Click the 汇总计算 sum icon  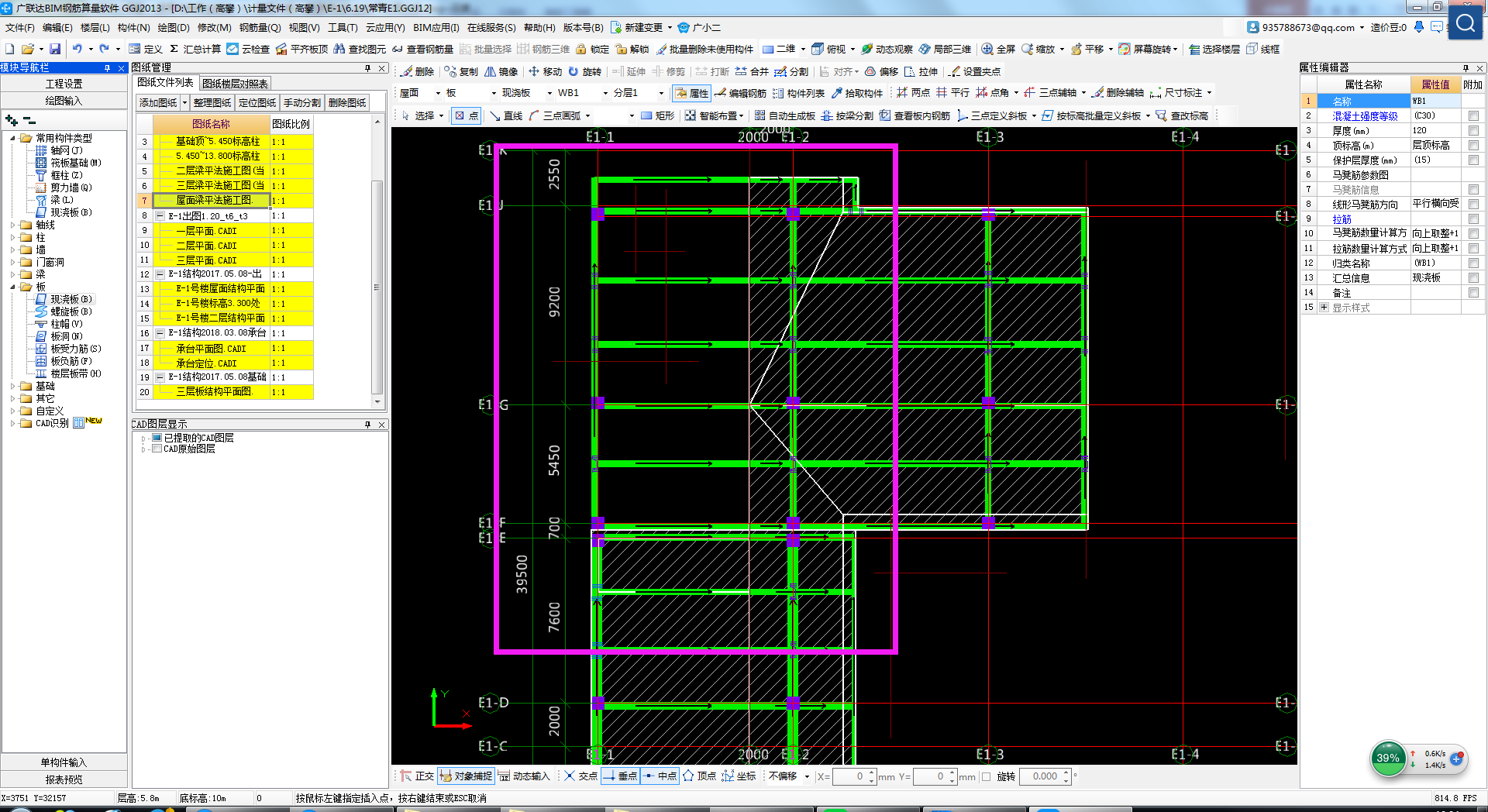click(174, 49)
